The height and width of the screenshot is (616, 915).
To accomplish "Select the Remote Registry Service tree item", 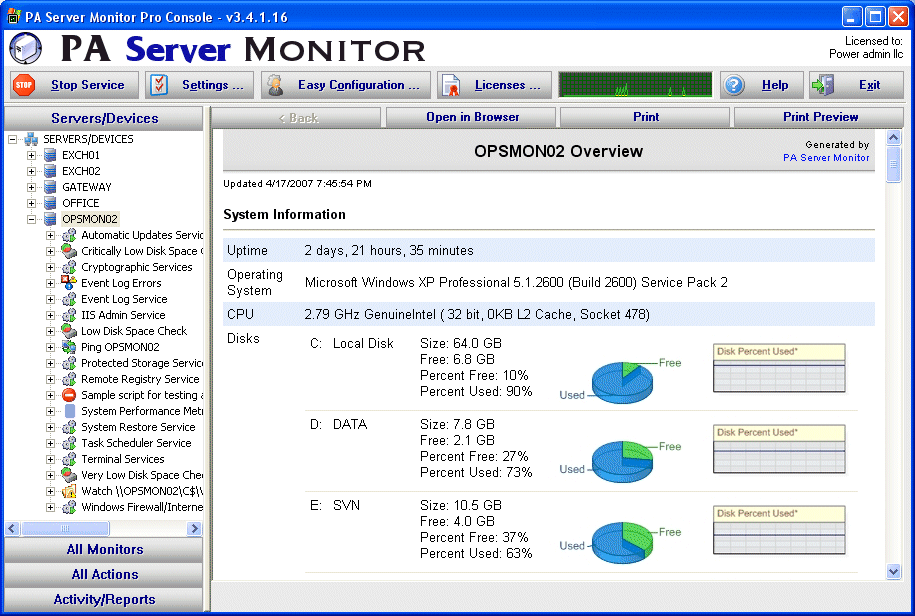I will (x=140, y=379).
